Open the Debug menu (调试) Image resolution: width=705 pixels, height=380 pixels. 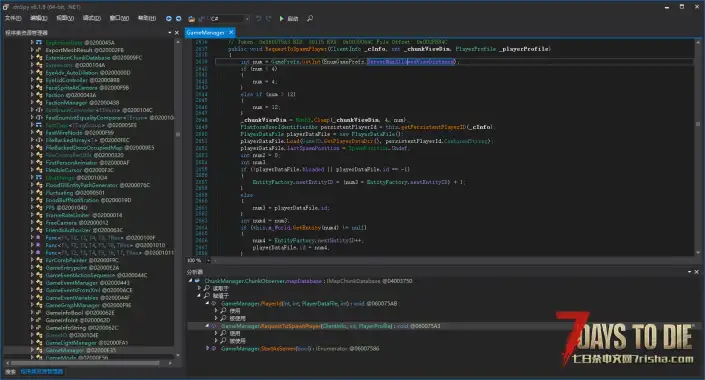pos(92,18)
